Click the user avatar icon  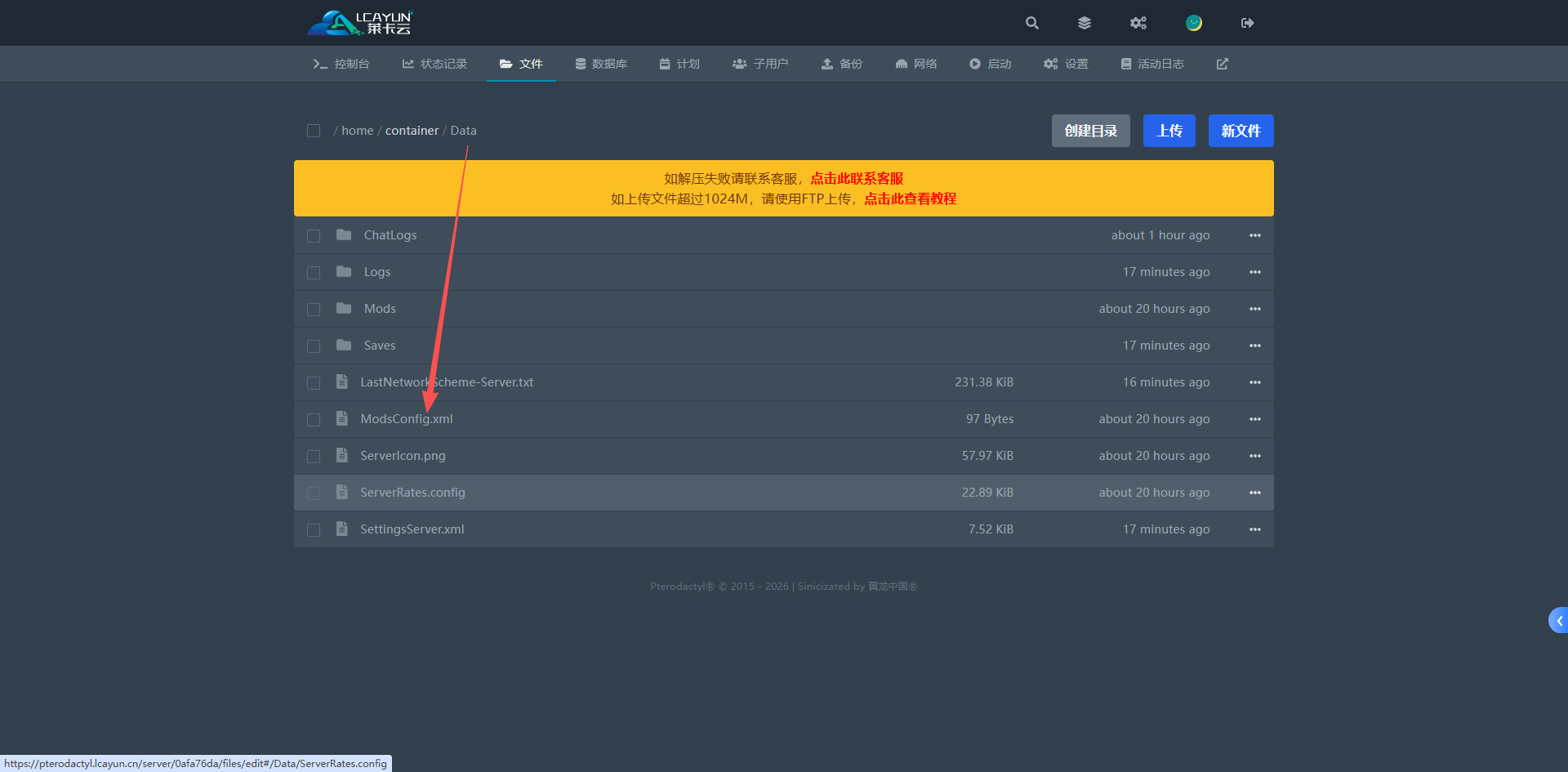1194,23
